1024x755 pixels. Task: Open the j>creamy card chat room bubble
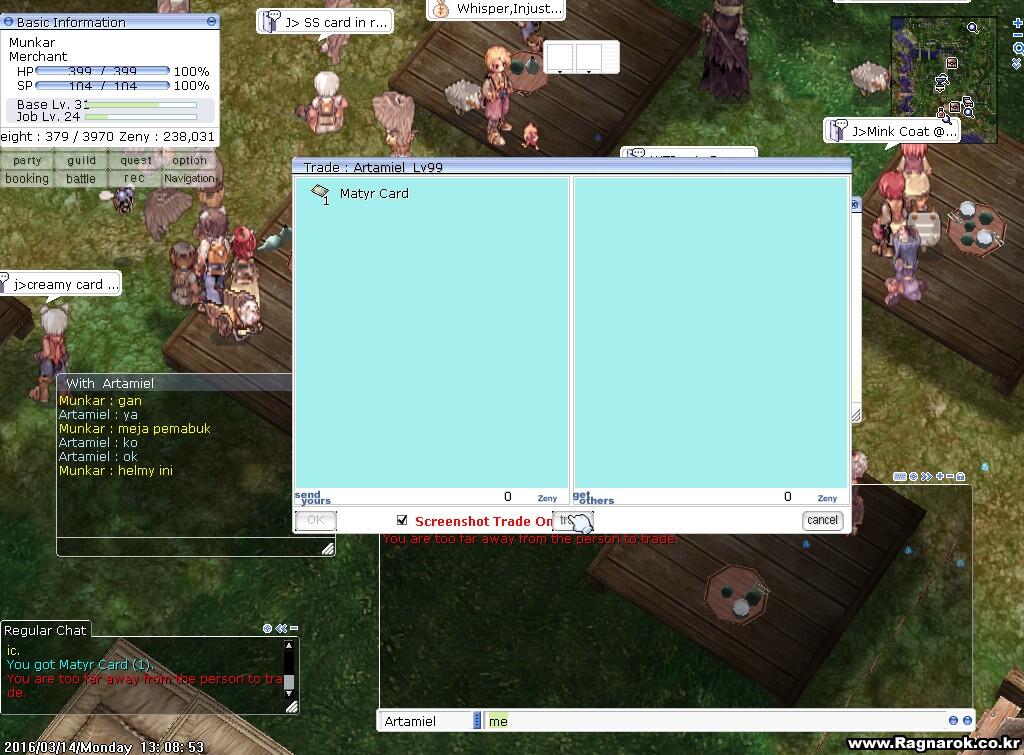click(60, 285)
